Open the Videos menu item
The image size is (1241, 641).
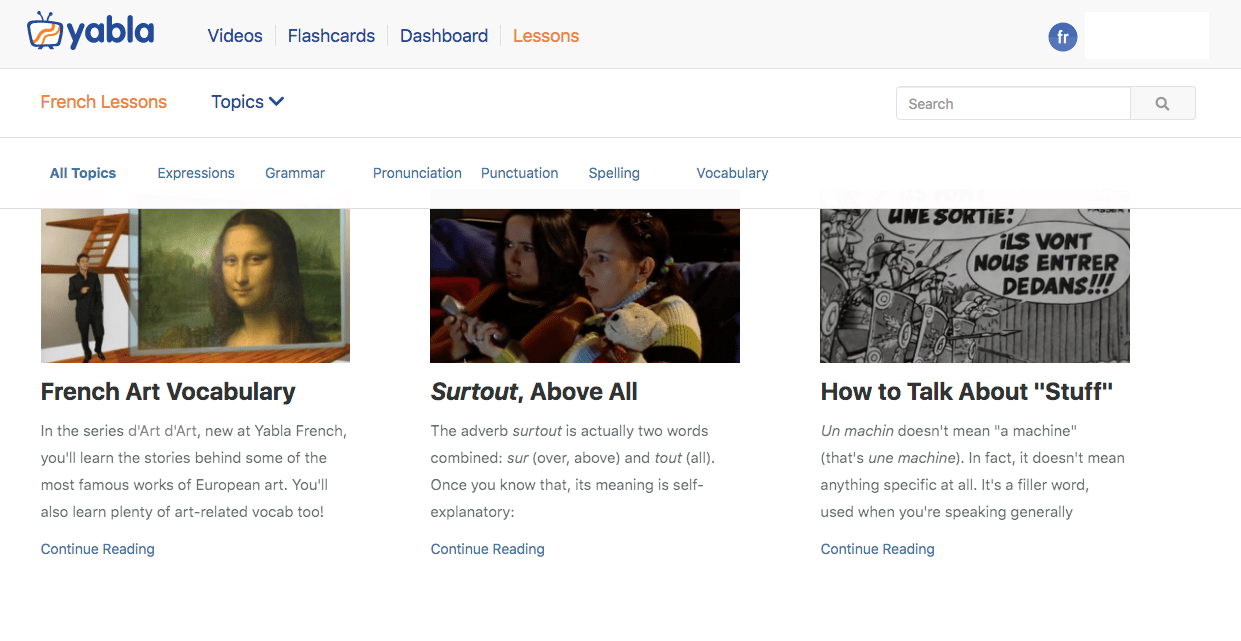235,36
